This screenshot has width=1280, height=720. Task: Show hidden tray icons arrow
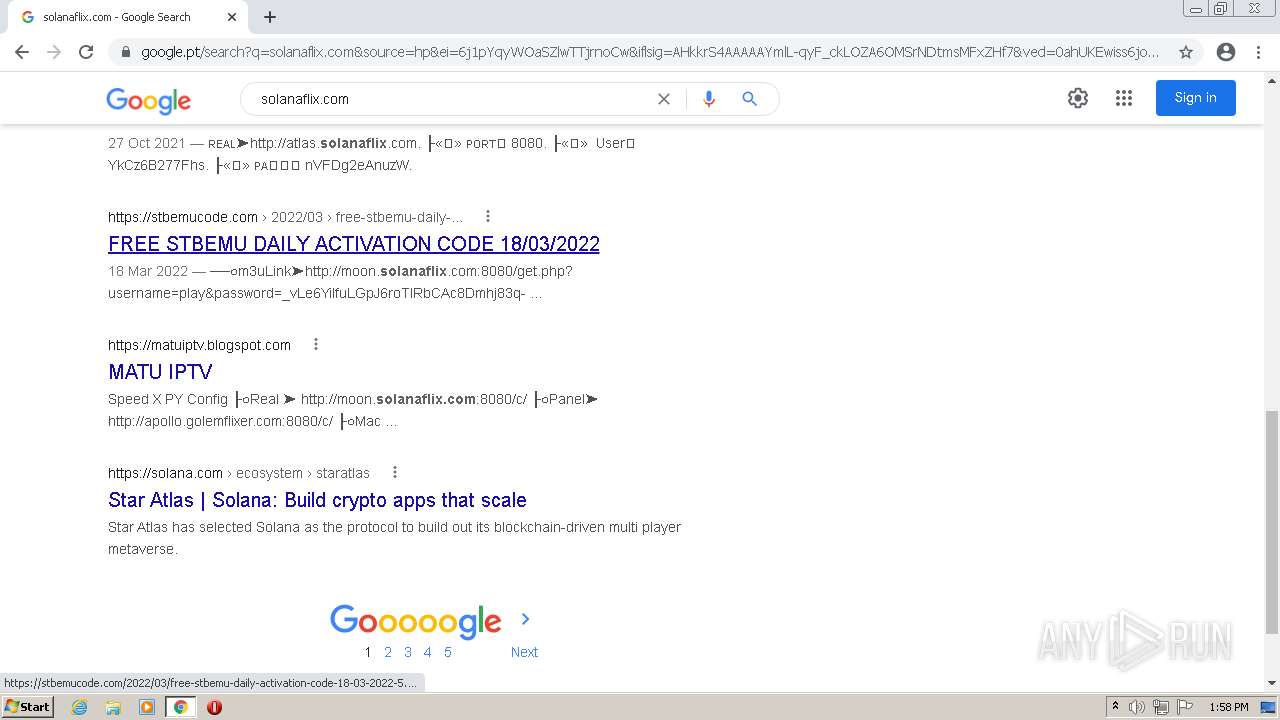1115,707
